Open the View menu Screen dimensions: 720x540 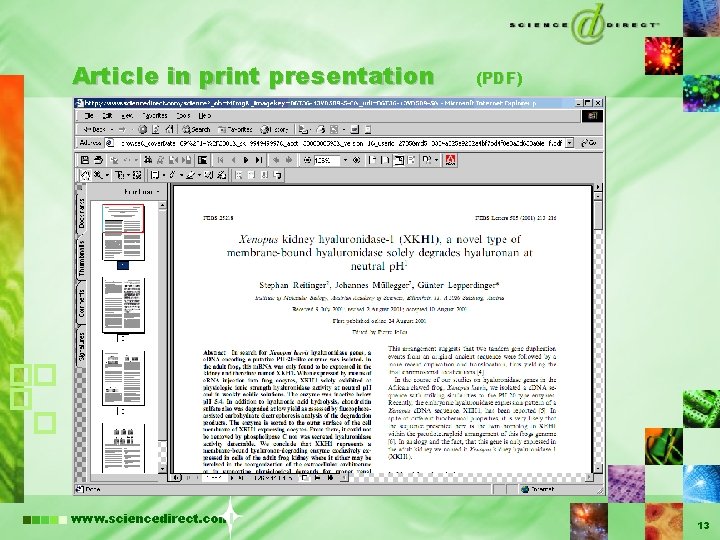pyautogui.click(x=127, y=116)
